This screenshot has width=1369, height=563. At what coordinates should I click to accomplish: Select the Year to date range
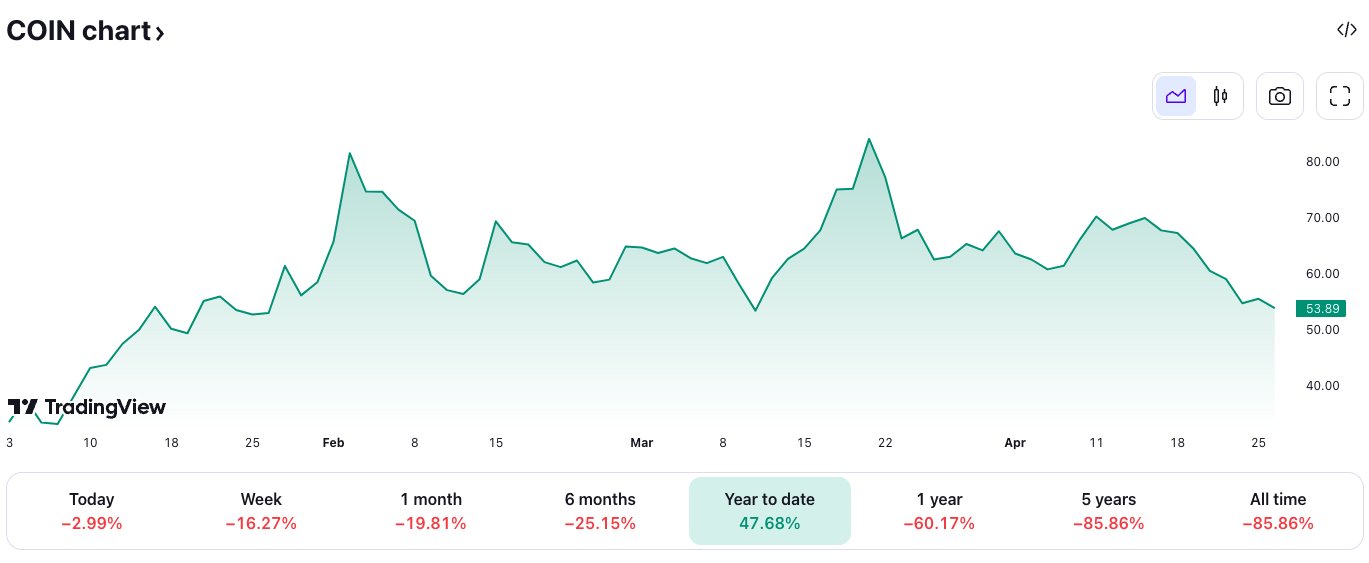(x=769, y=511)
